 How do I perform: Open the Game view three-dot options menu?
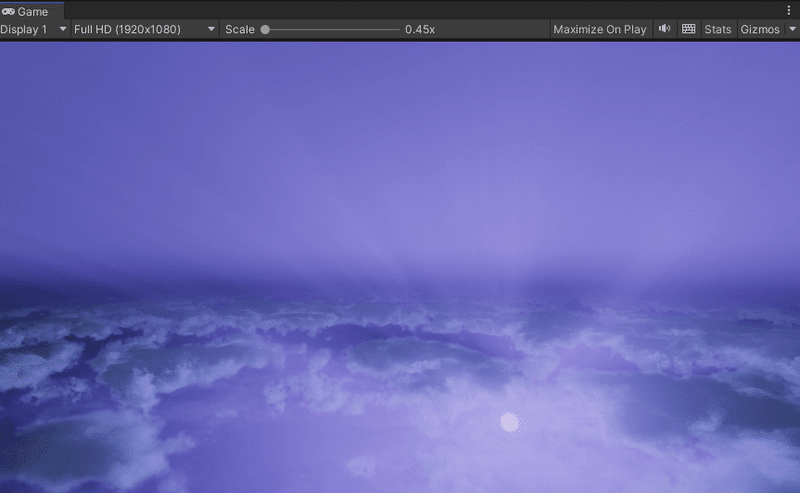789,11
